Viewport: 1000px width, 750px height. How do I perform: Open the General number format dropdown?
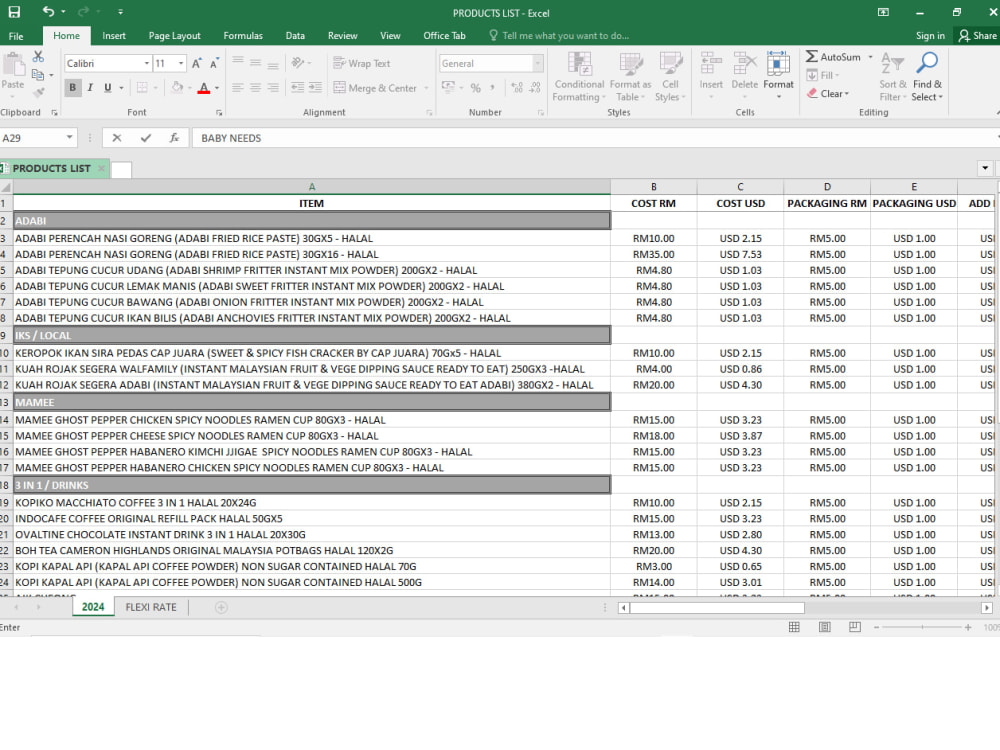coord(538,63)
